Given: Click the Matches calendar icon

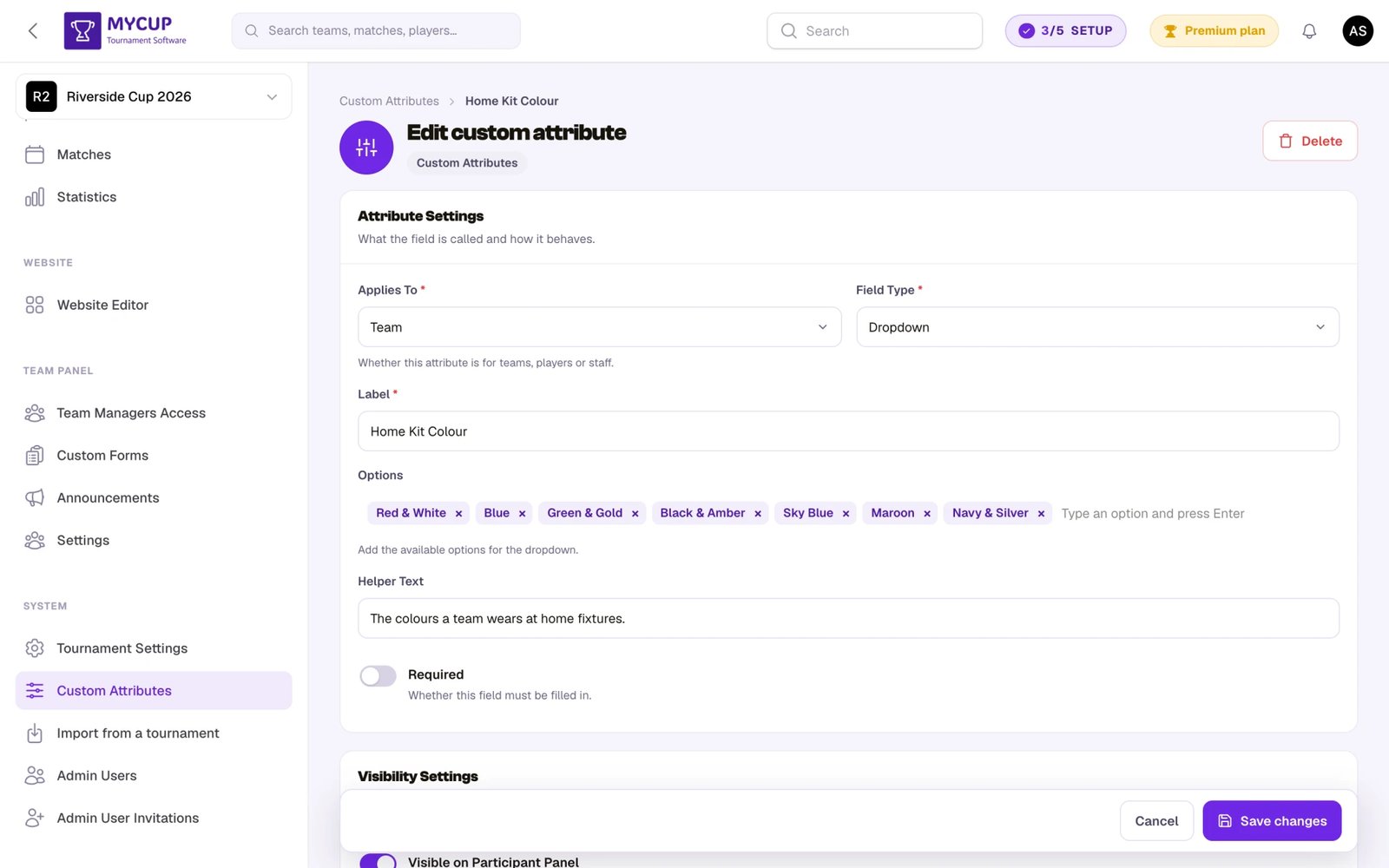Looking at the screenshot, I should (x=35, y=155).
